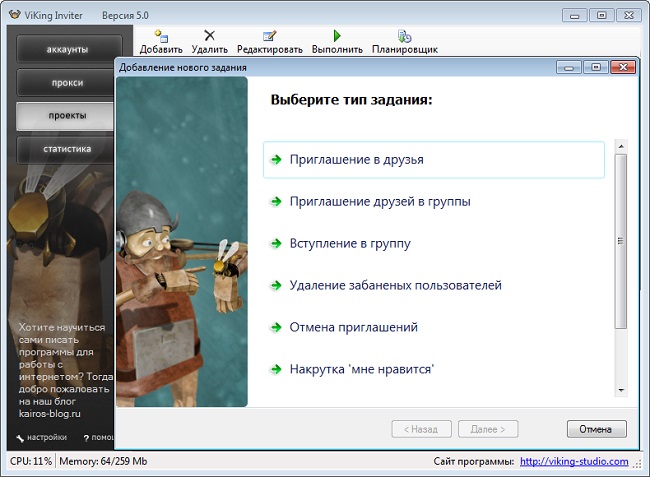Click the green arrow beside Отмена приглашений
The width and height of the screenshot is (650, 477).
point(276,327)
